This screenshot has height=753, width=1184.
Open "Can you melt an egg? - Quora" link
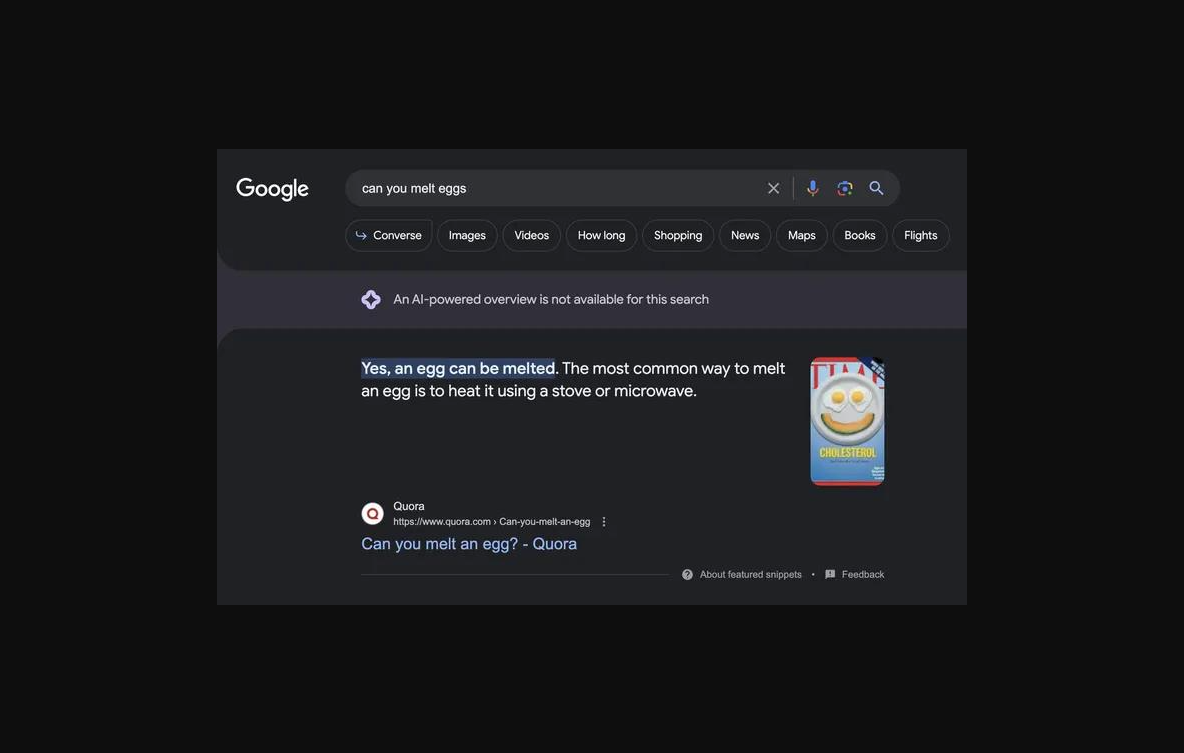click(x=469, y=544)
